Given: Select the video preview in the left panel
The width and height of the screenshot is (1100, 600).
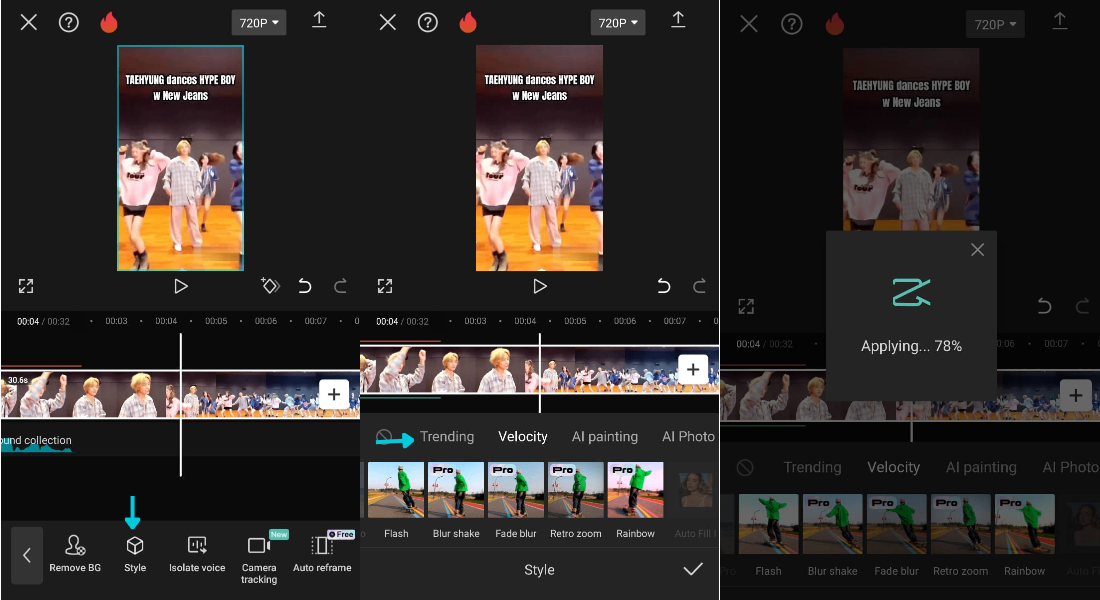Looking at the screenshot, I should point(180,158).
